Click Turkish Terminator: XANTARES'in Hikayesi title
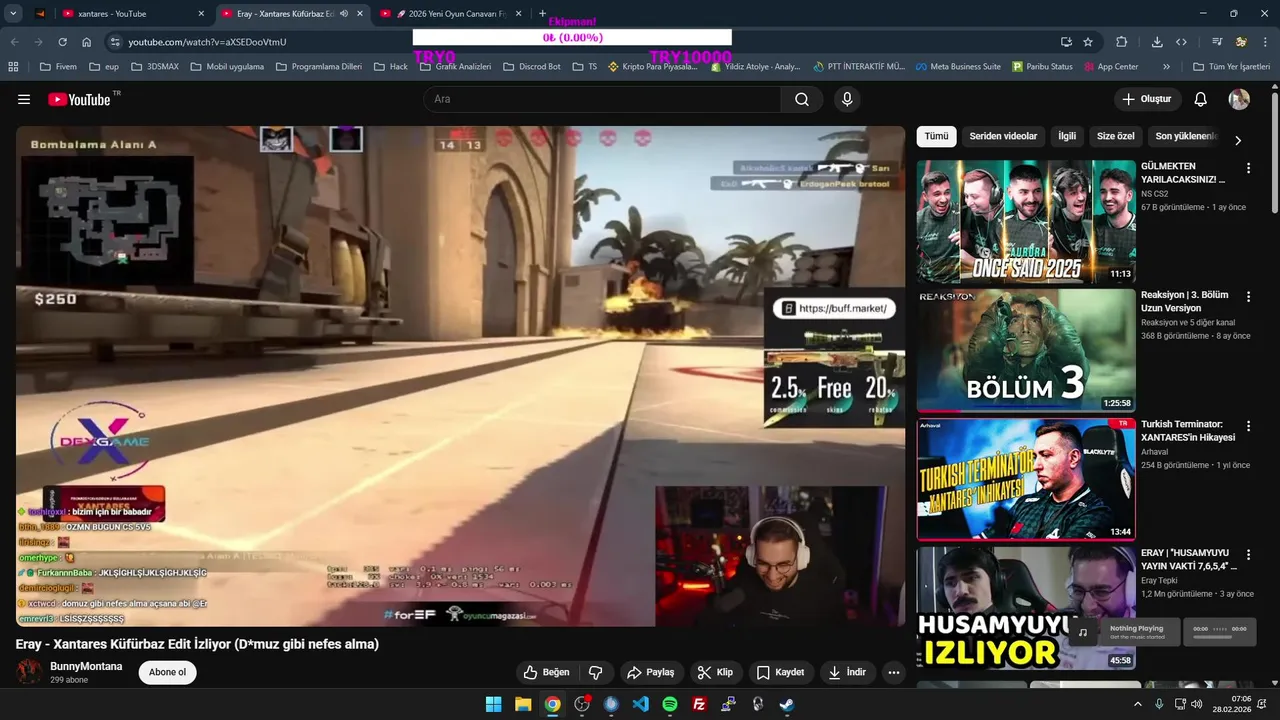The image size is (1280, 720). tap(1188, 431)
